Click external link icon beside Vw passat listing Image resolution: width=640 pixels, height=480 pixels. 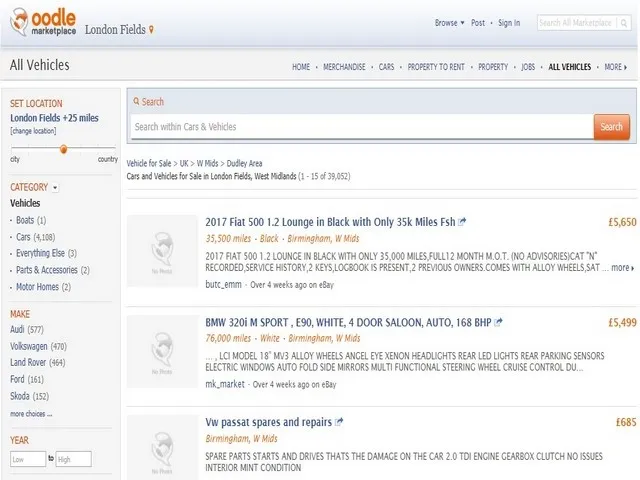339,422
